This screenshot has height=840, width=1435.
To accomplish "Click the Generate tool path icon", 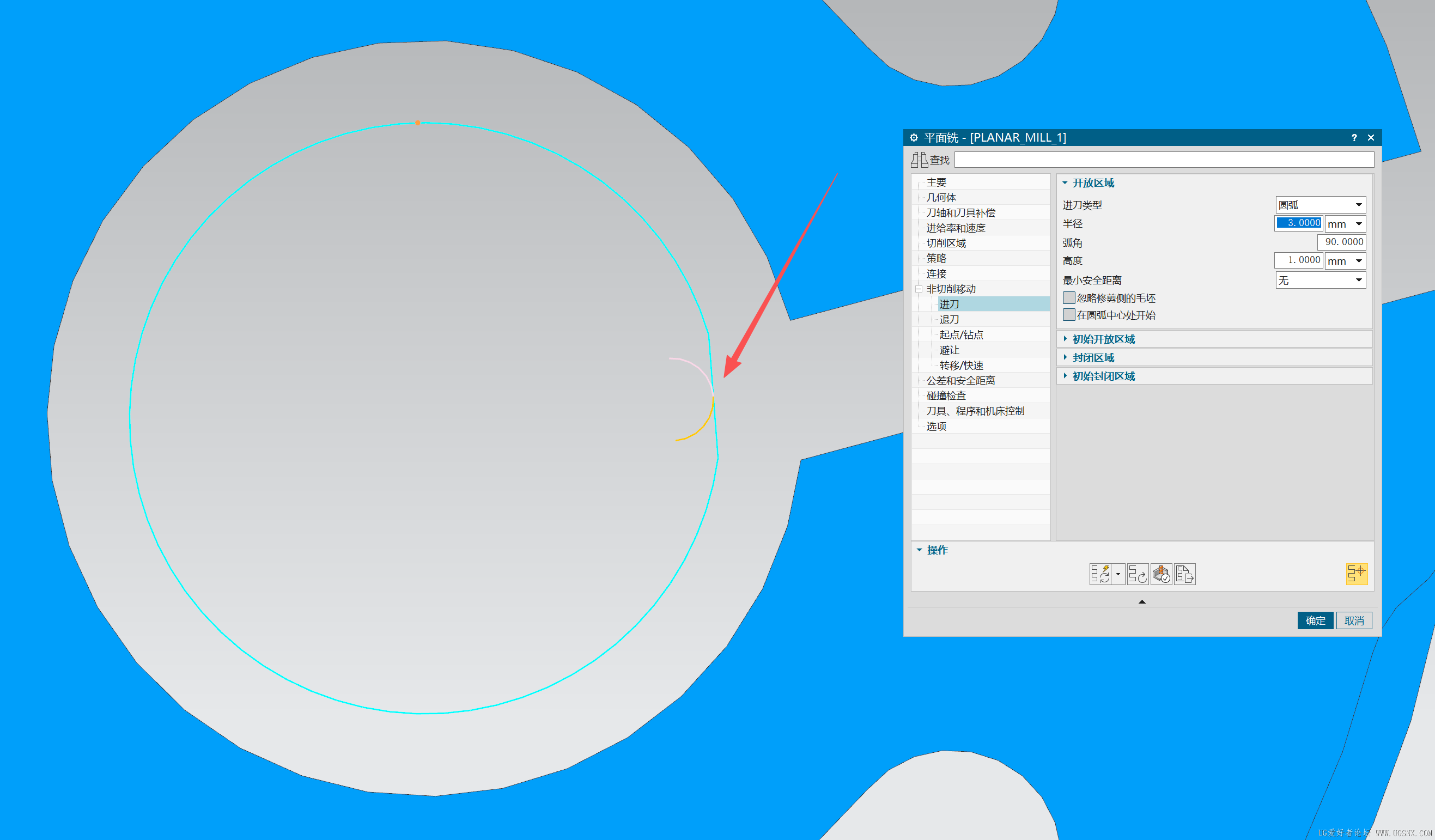I will [1100, 574].
